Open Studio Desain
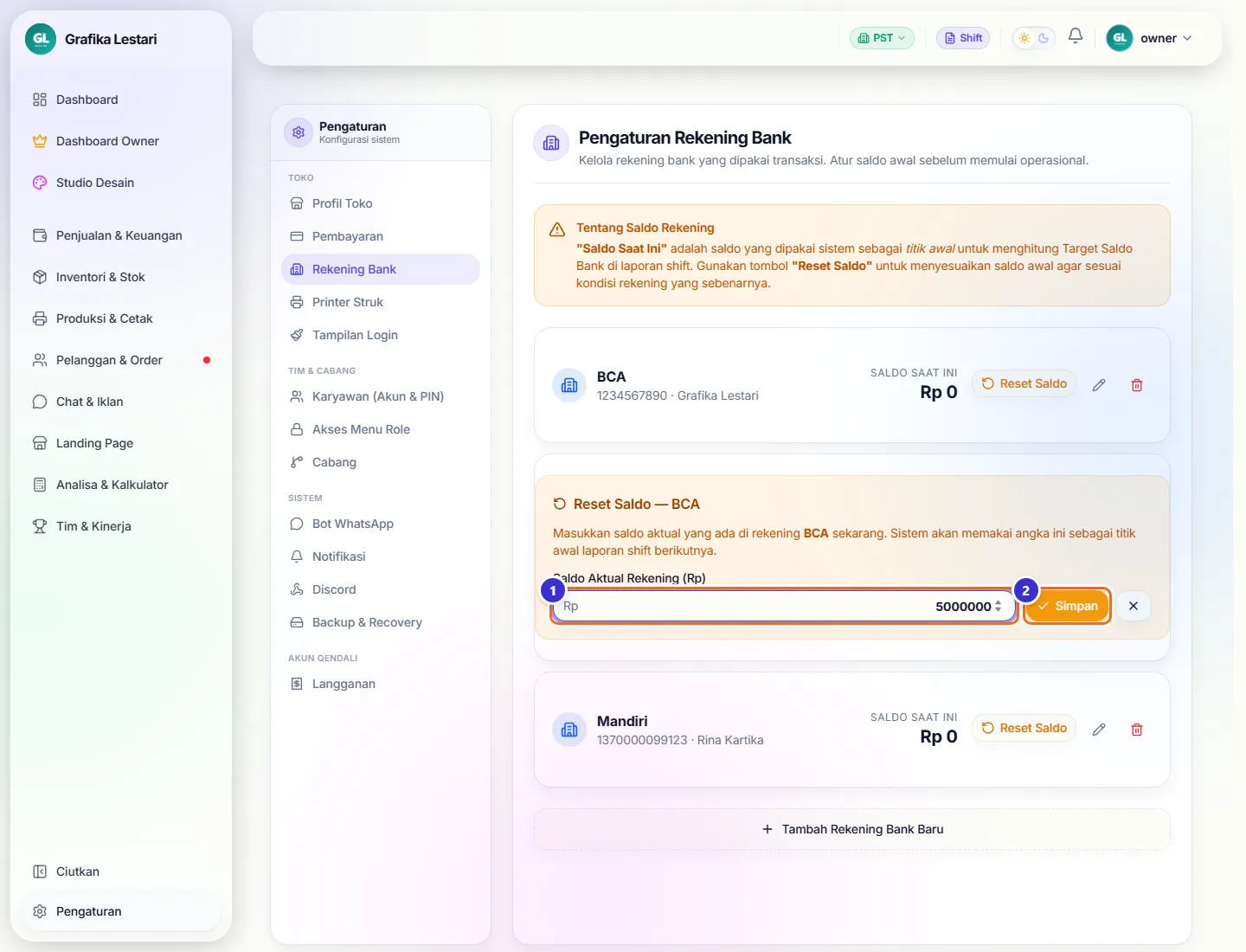The image size is (1246, 952). [x=121, y=183]
